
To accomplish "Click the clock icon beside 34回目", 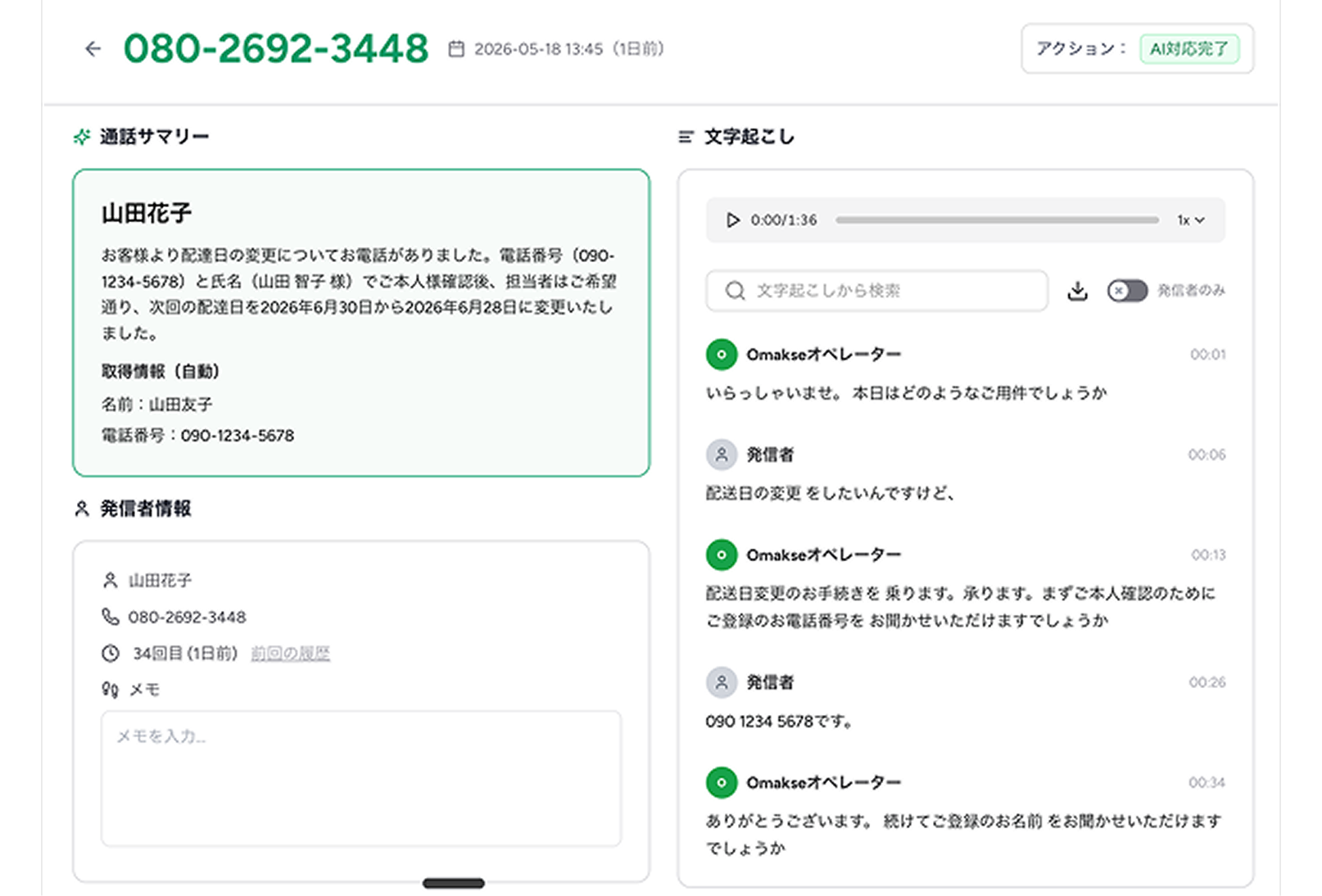I will coord(110,654).
